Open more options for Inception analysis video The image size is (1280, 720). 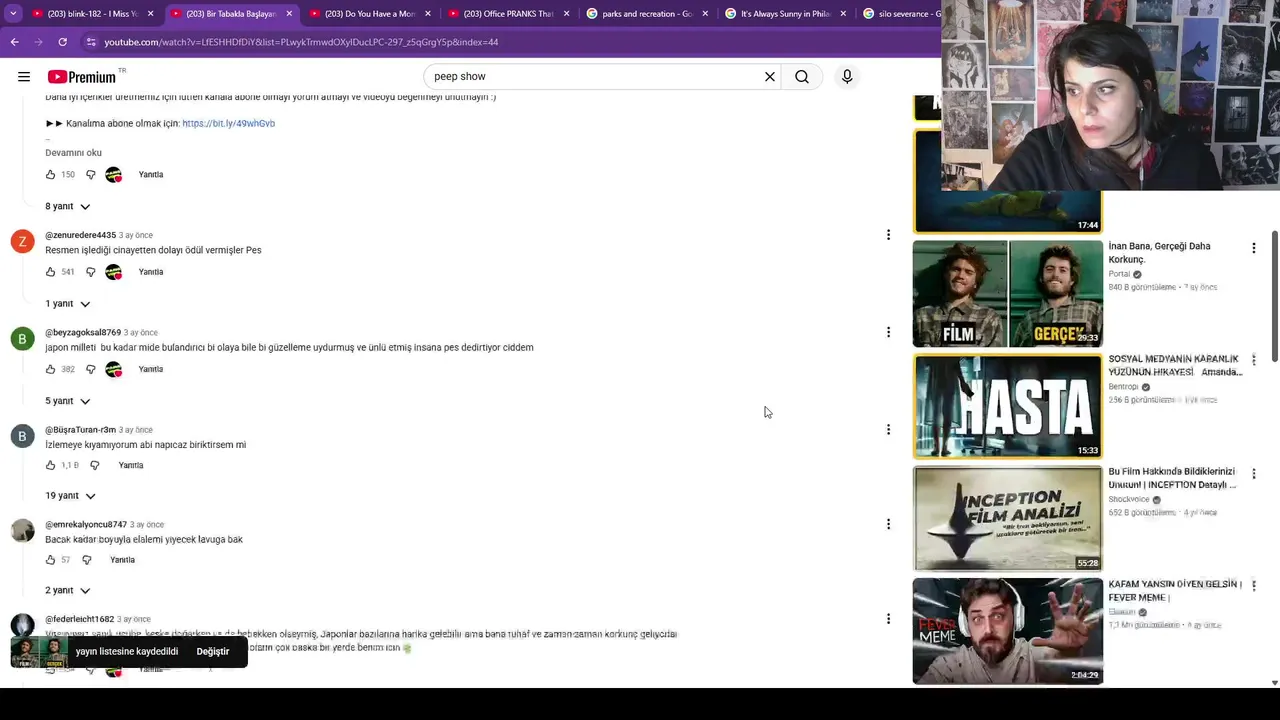click(x=1254, y=473)
